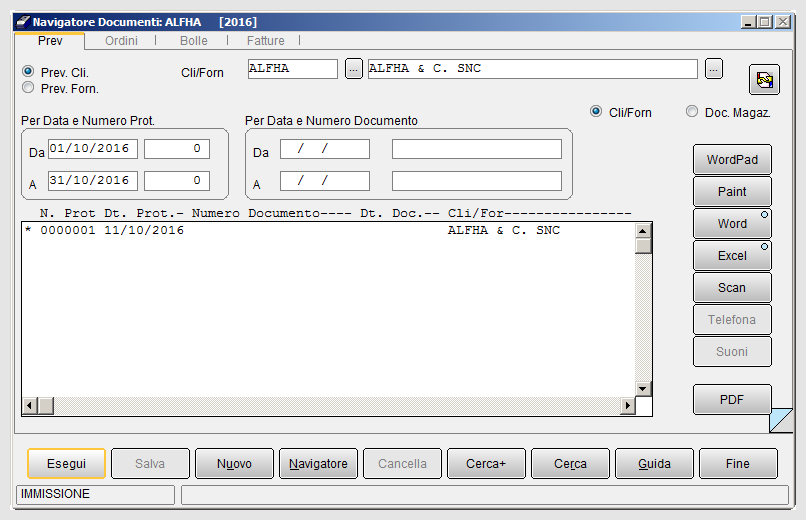Image resolution: width=806 pixels, height=520 pixels.
Task: Click the ALFHA & C. SNC name field
Action: (x=533, y=69)
